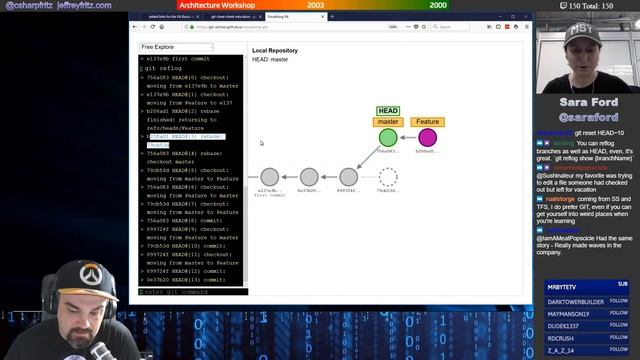Click the 'Architecture Workshop' banner text

(x=217, y=5)
